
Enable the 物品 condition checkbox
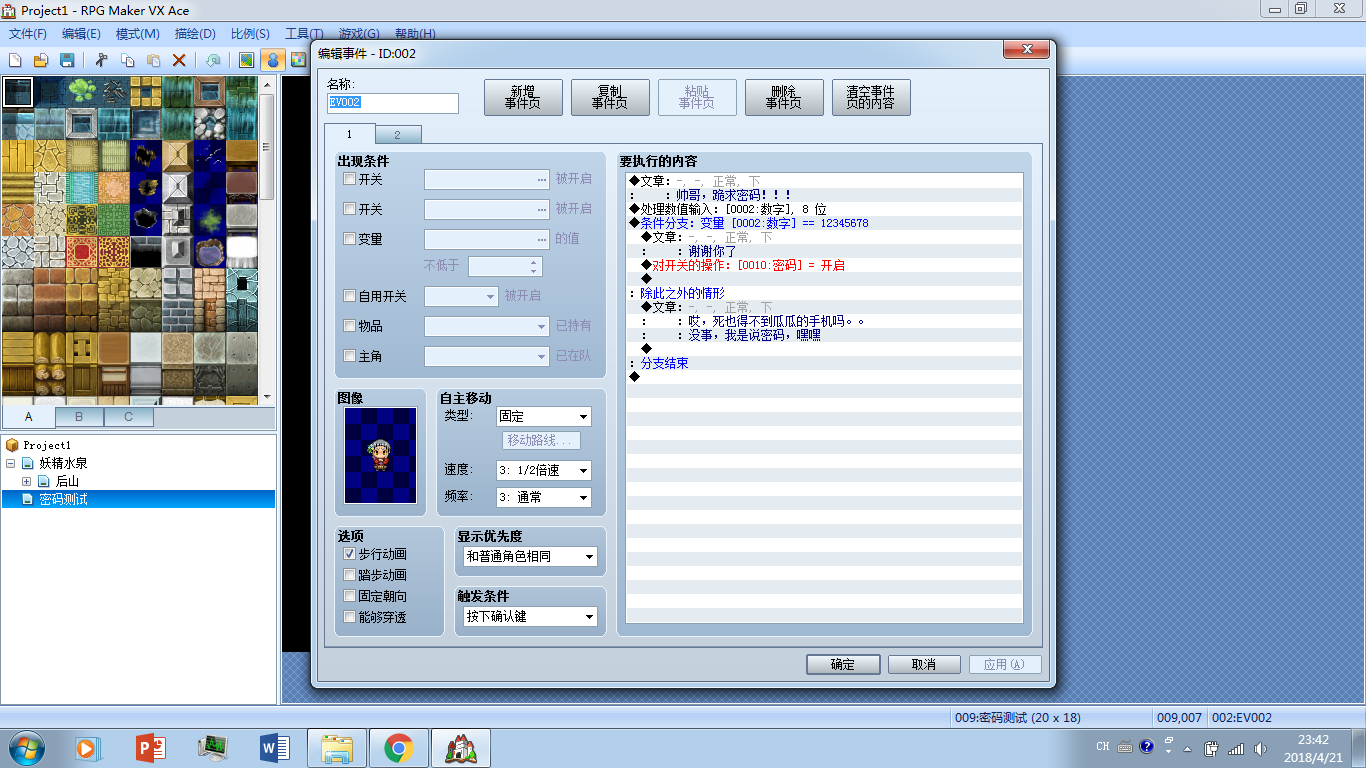tap(349, 326)
